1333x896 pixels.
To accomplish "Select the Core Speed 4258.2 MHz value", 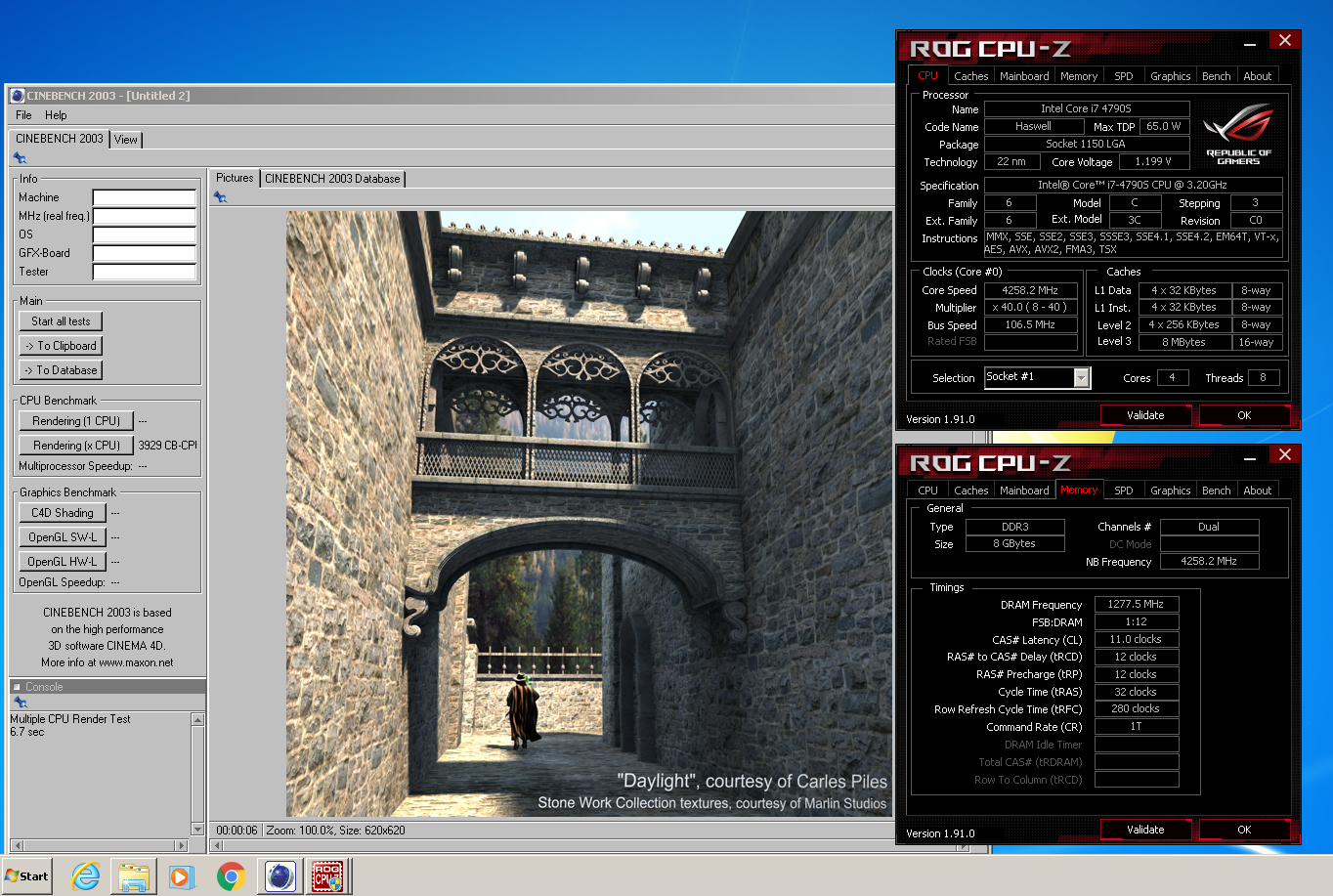I will pos(1030,290).
